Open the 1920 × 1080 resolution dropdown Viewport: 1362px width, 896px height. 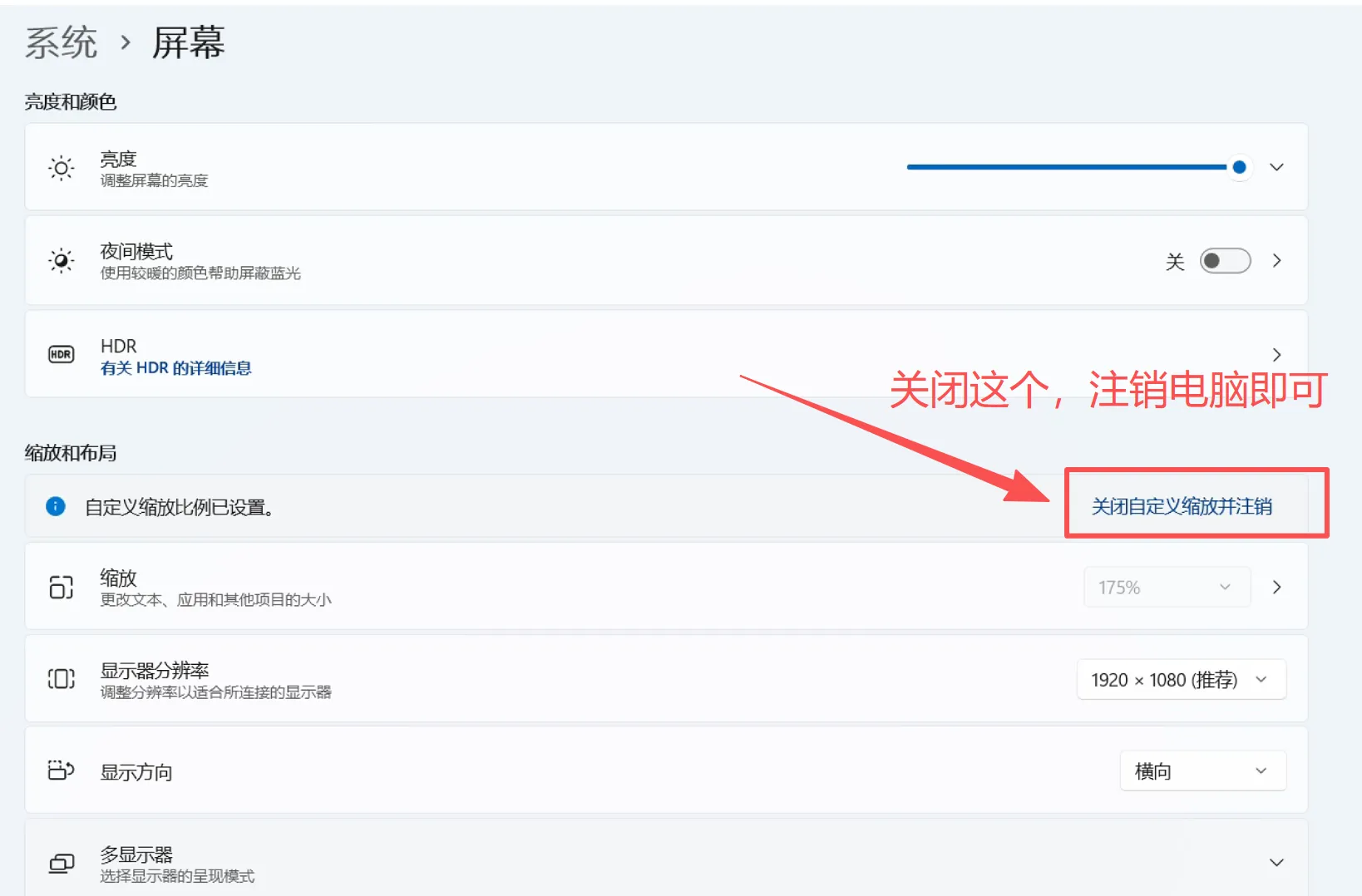coord(1181,680)
